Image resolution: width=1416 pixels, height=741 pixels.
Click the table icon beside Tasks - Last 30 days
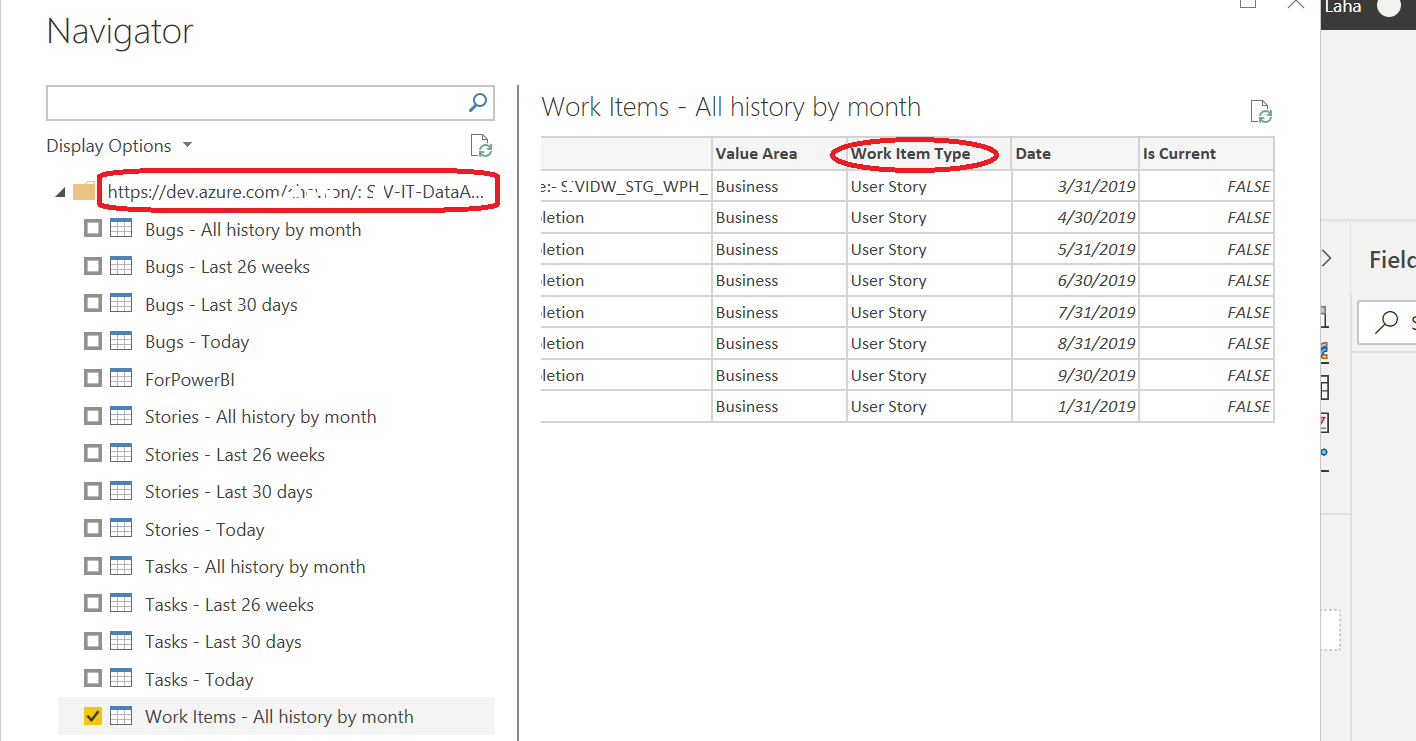coord(121,640)
